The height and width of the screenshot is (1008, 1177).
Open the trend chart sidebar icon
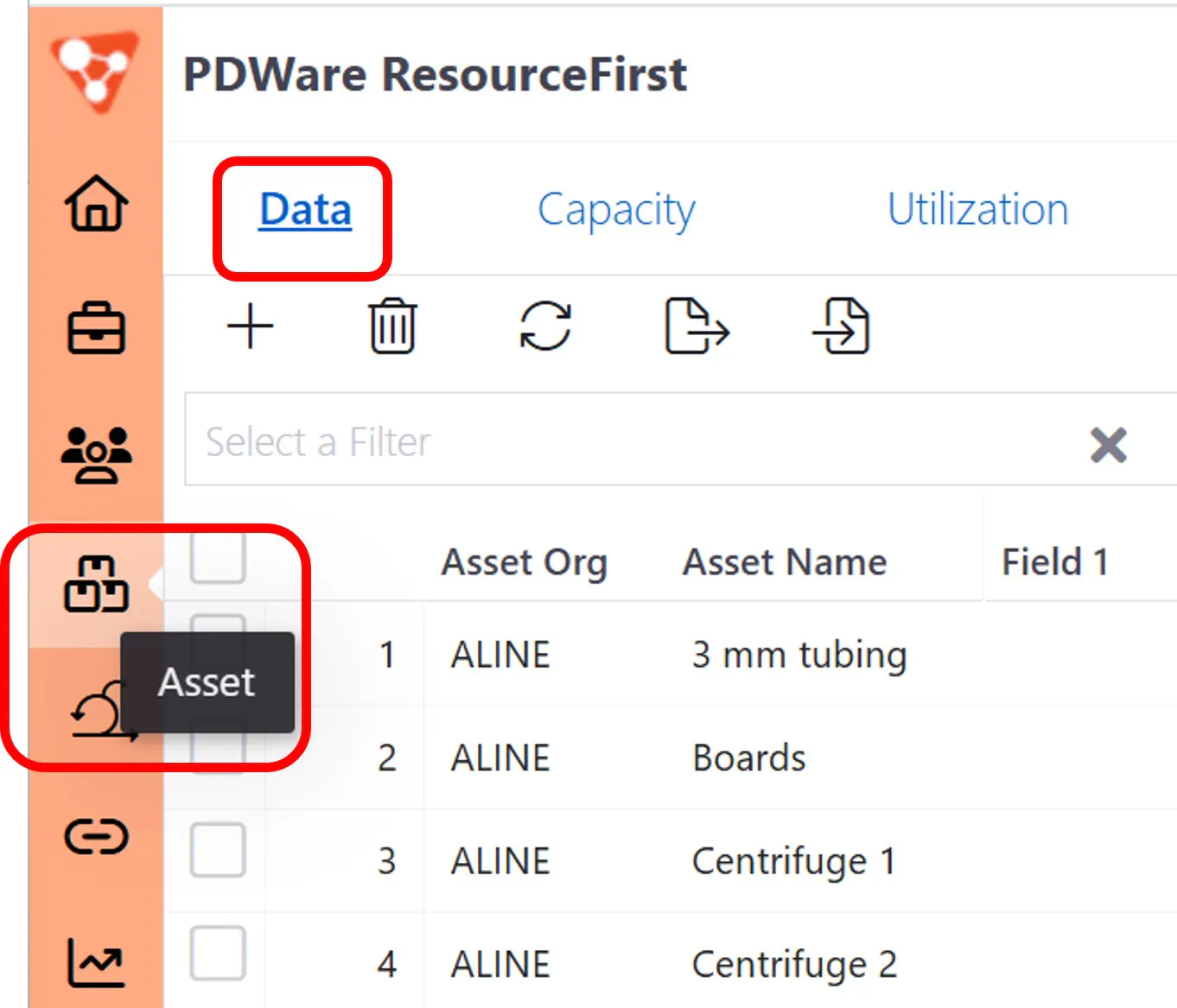[x=96, y=961]
